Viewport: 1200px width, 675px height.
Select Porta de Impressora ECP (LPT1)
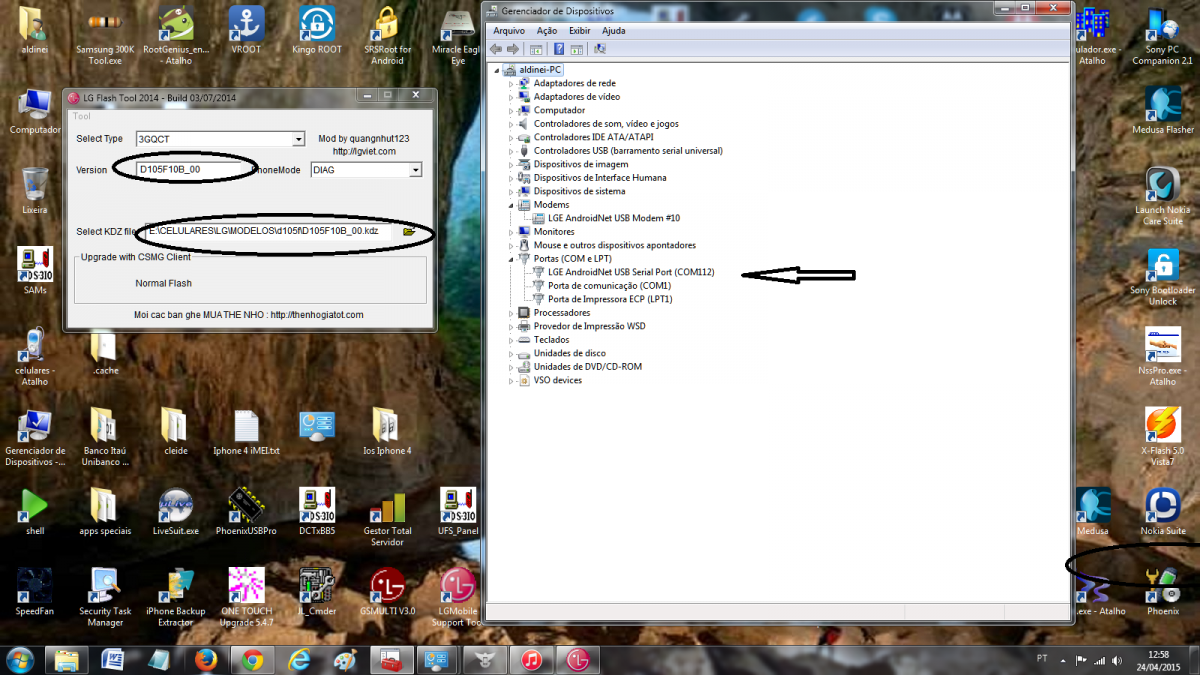click(x=610, y=299)
